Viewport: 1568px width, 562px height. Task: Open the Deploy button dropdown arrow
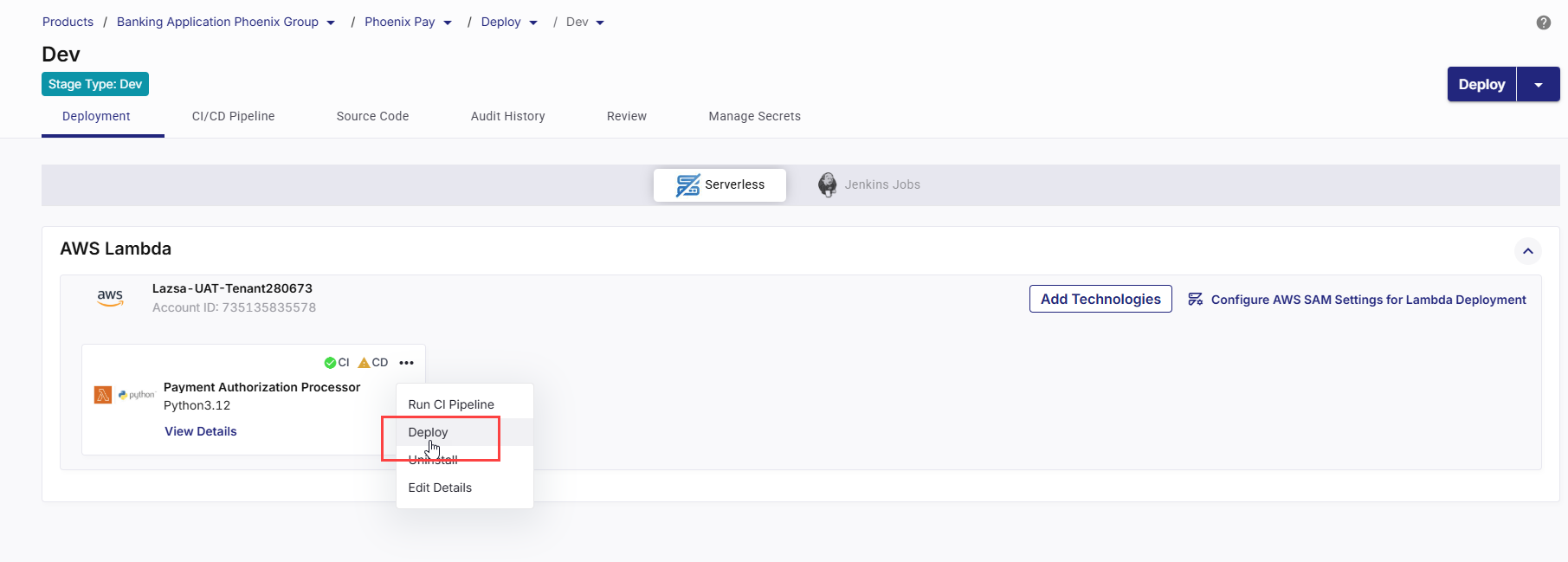1538,85
